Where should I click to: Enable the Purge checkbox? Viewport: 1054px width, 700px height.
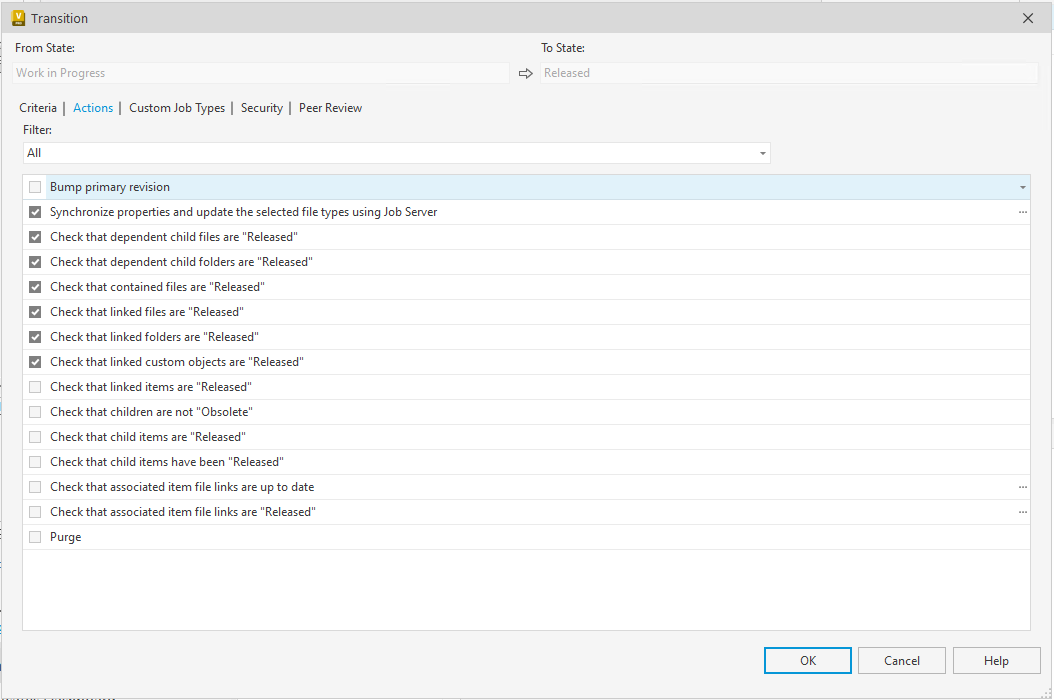(35, 537)
